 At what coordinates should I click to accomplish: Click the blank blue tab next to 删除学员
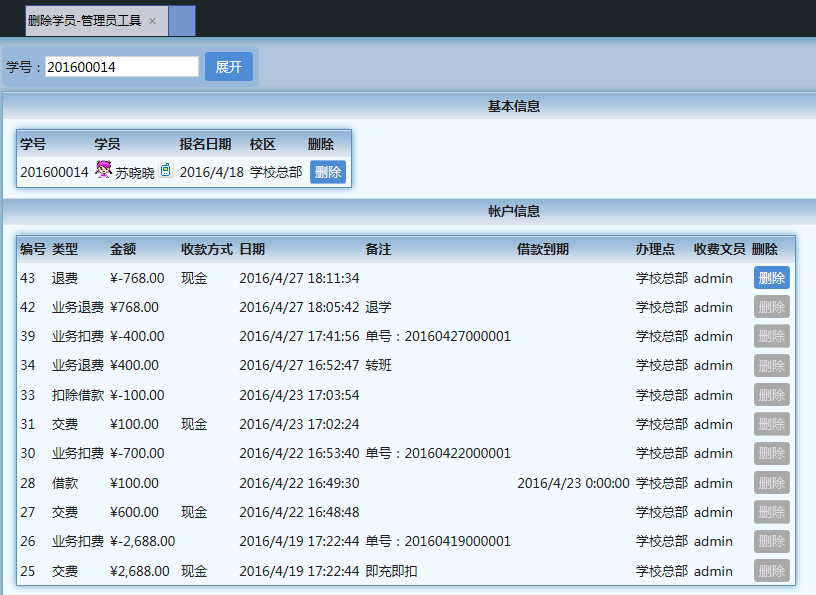point(182,21)
